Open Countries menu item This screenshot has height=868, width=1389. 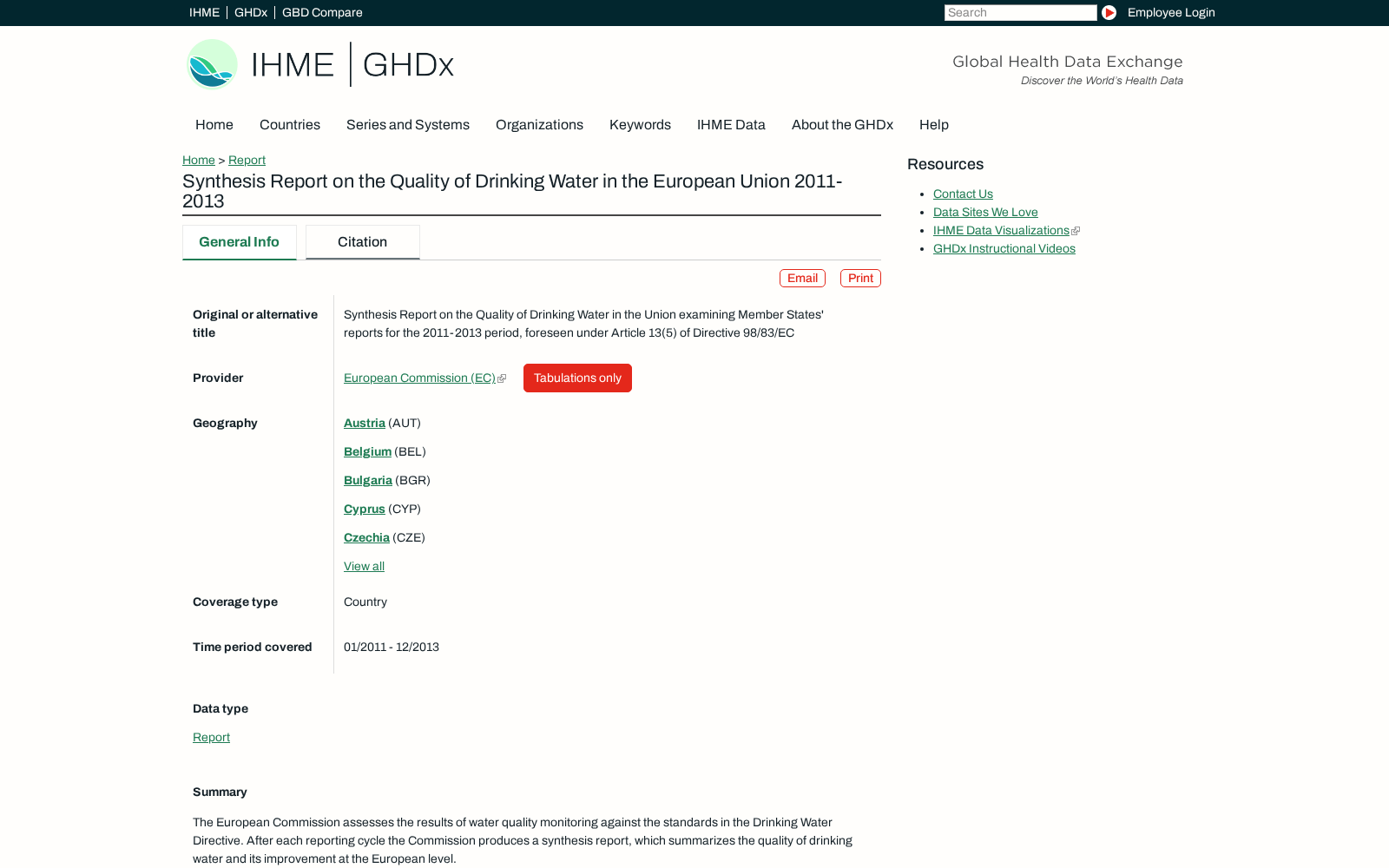[x=290, y=124]
